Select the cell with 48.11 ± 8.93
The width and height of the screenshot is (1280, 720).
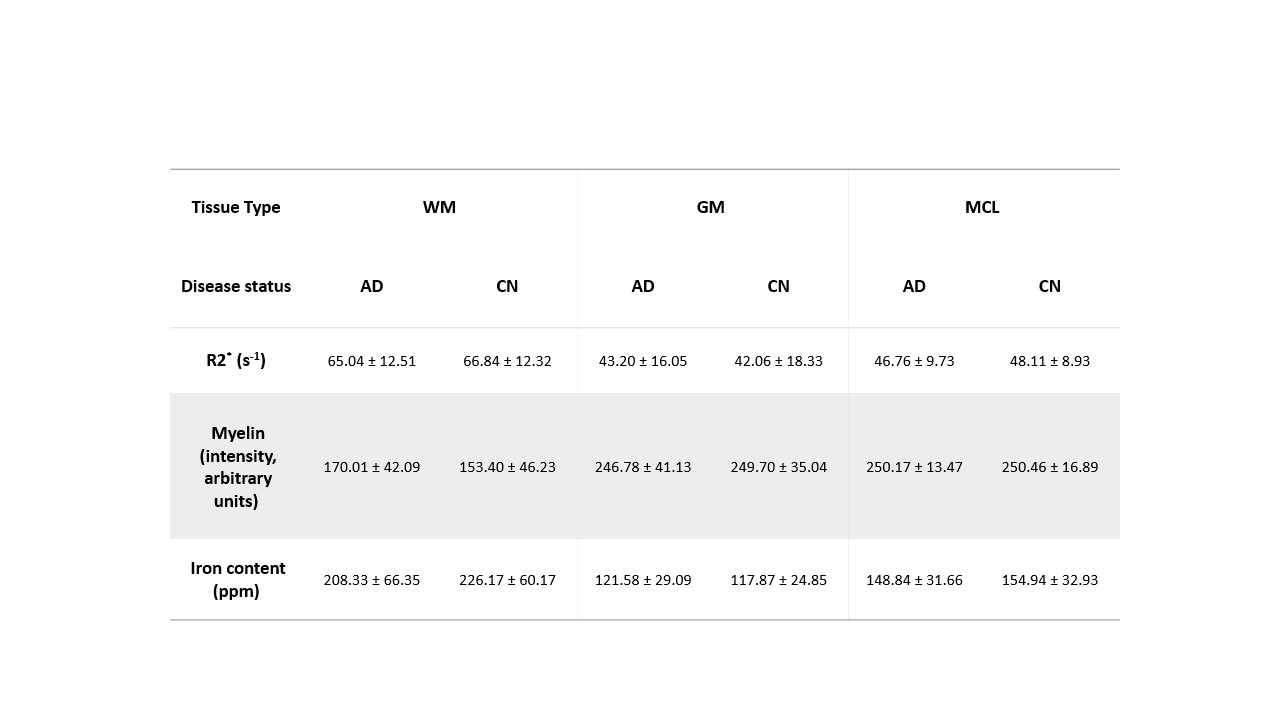click(1049, 361)
